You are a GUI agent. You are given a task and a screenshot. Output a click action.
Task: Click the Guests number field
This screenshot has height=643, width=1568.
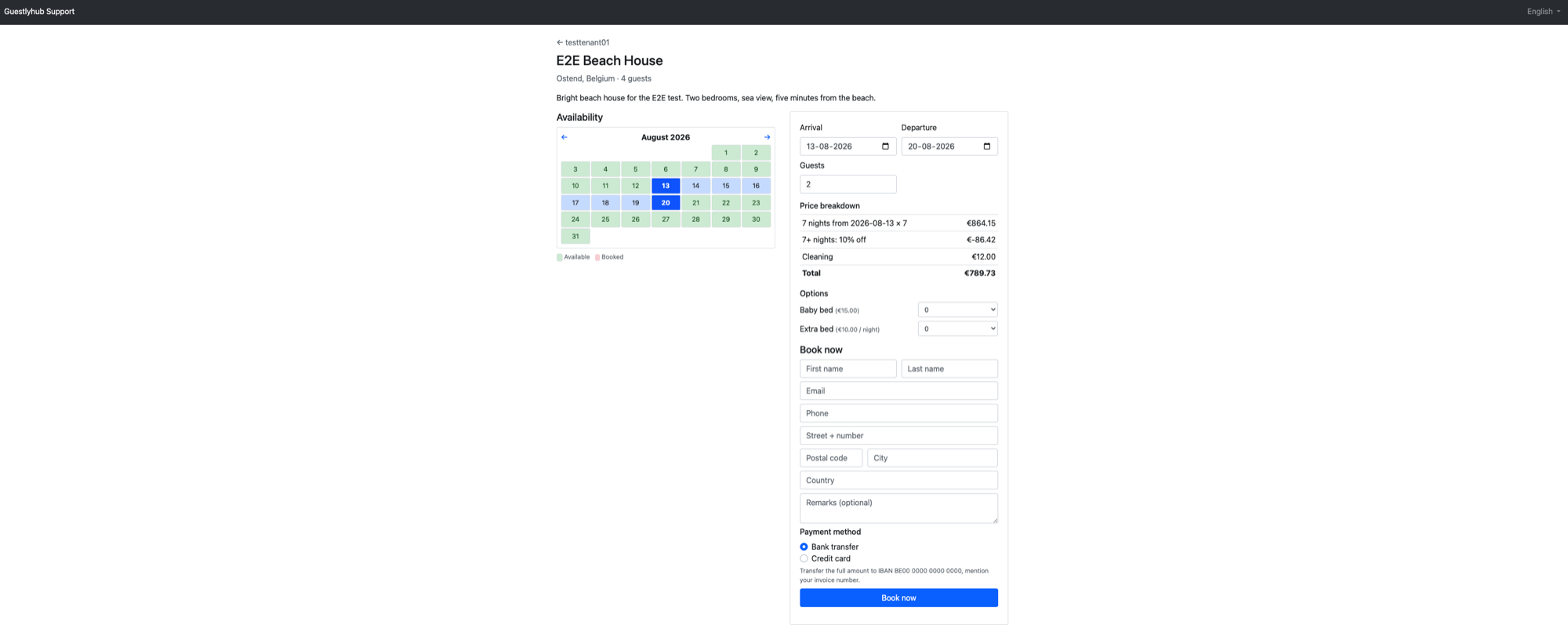click(x=848, y=184)
